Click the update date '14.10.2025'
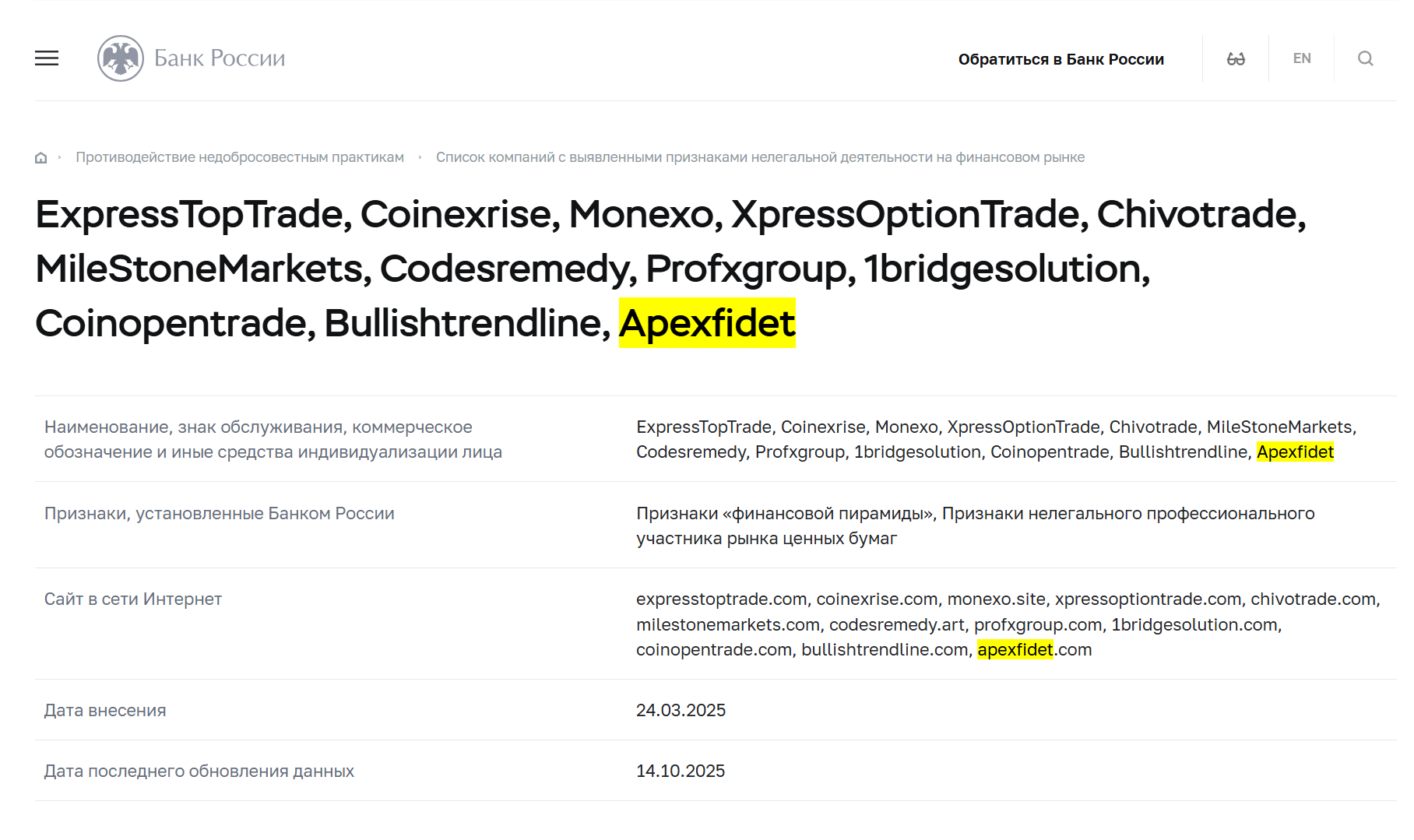Viewport: 1414px width, 840px height. tap(681, 771)
